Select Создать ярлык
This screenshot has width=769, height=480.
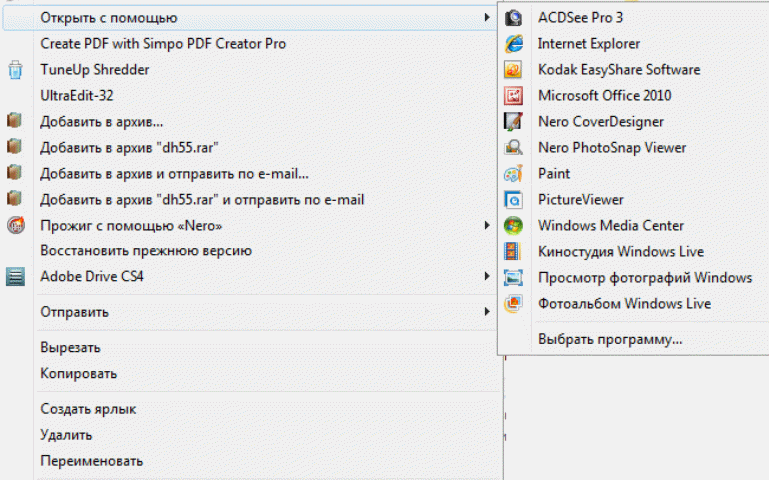(88, 409)
